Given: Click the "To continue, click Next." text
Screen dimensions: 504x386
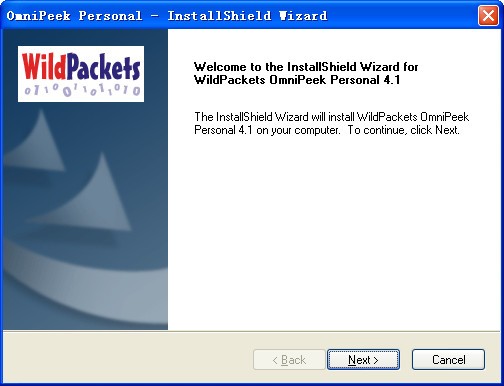Looking at the screenshot, I should coord(404,130).
